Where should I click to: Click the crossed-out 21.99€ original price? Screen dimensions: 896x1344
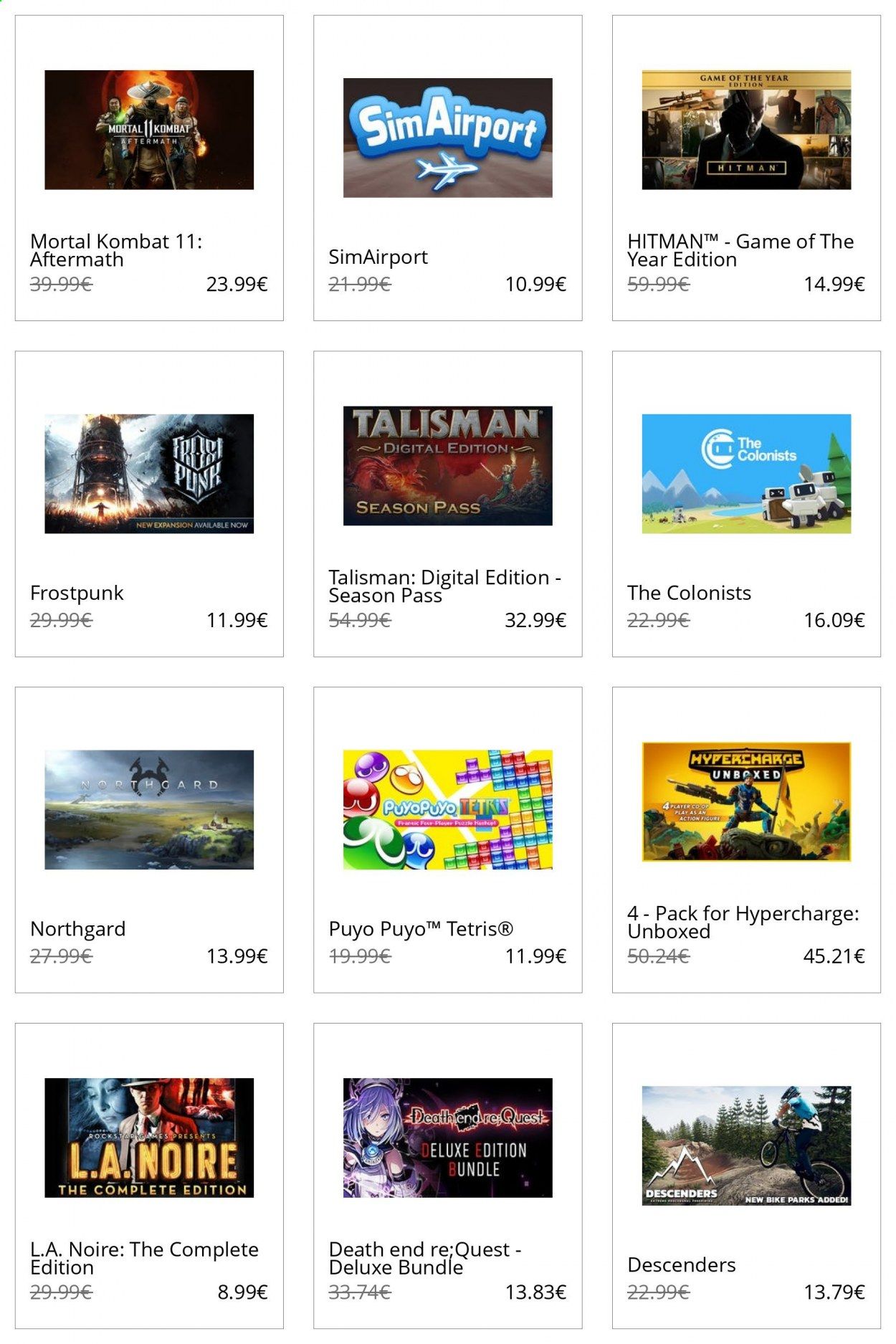coord(360,285)
